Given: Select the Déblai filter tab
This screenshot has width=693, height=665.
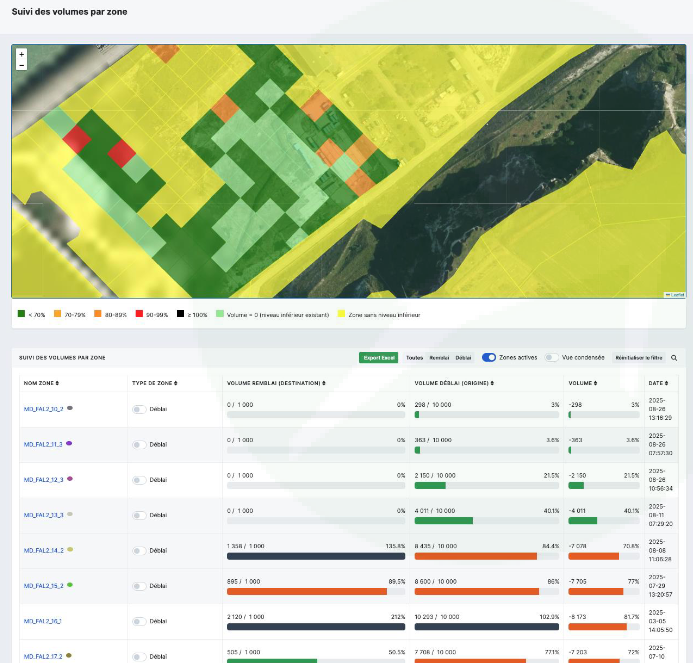Looking at the screenshot, I should coord(463,358).
